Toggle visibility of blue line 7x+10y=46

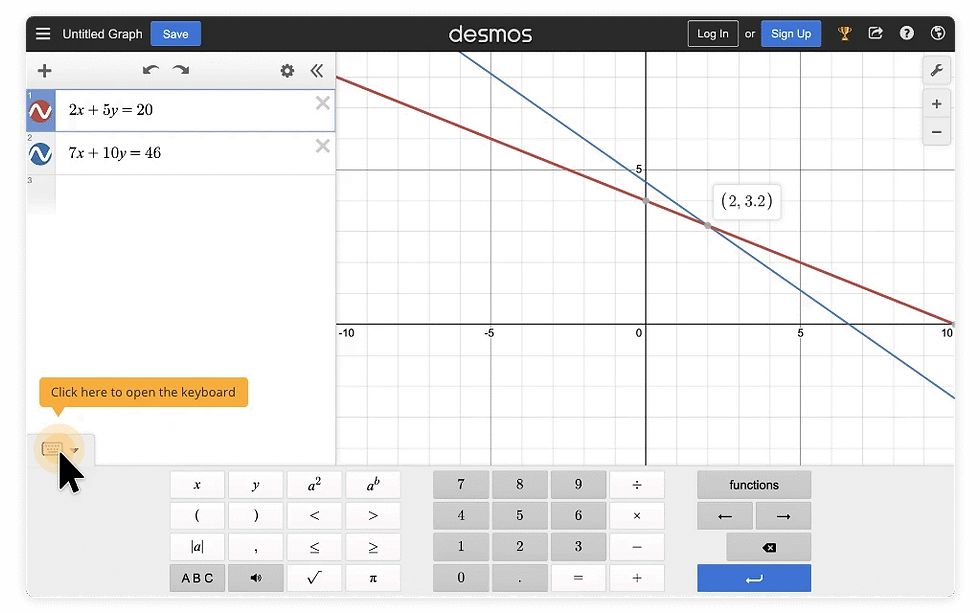click(41, 154)
